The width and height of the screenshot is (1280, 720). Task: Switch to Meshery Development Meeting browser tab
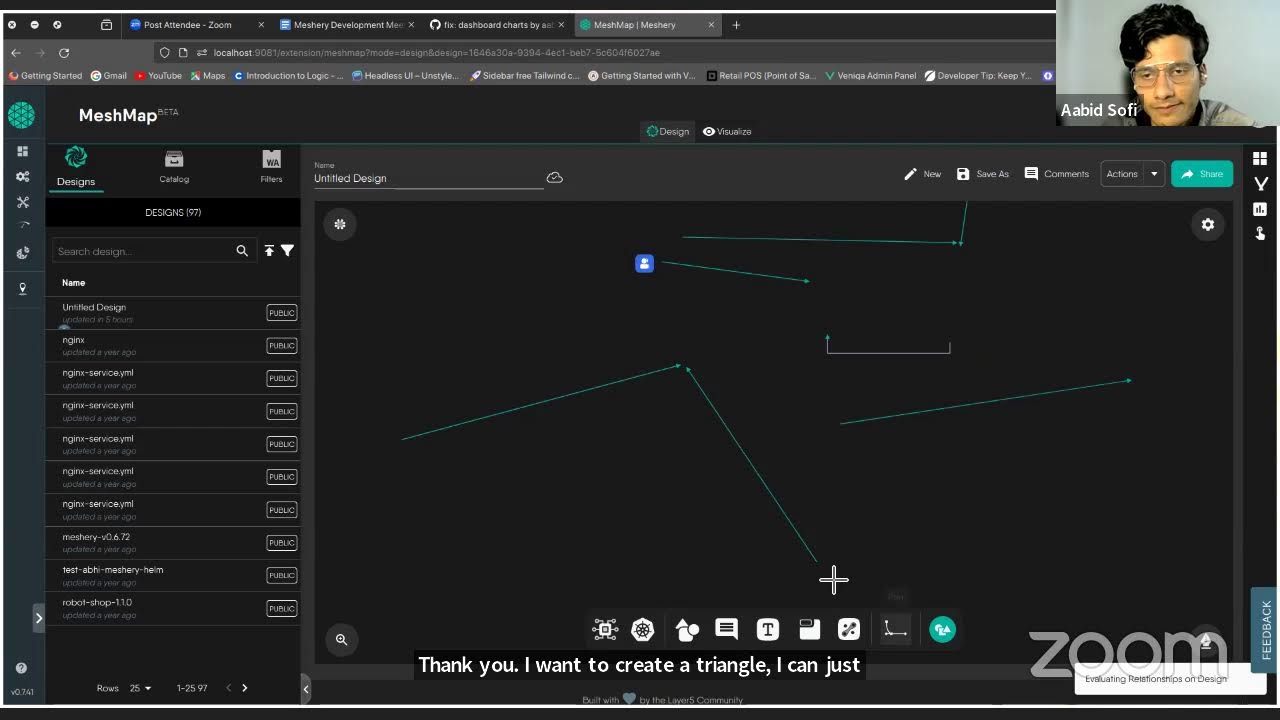348,25
